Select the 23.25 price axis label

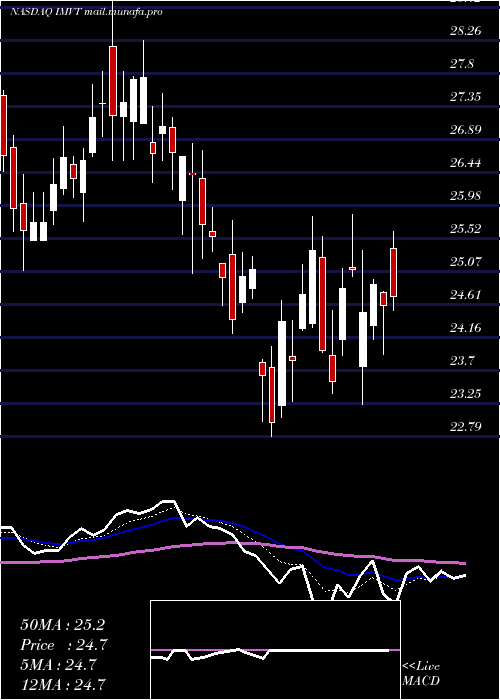coord(465,394)
